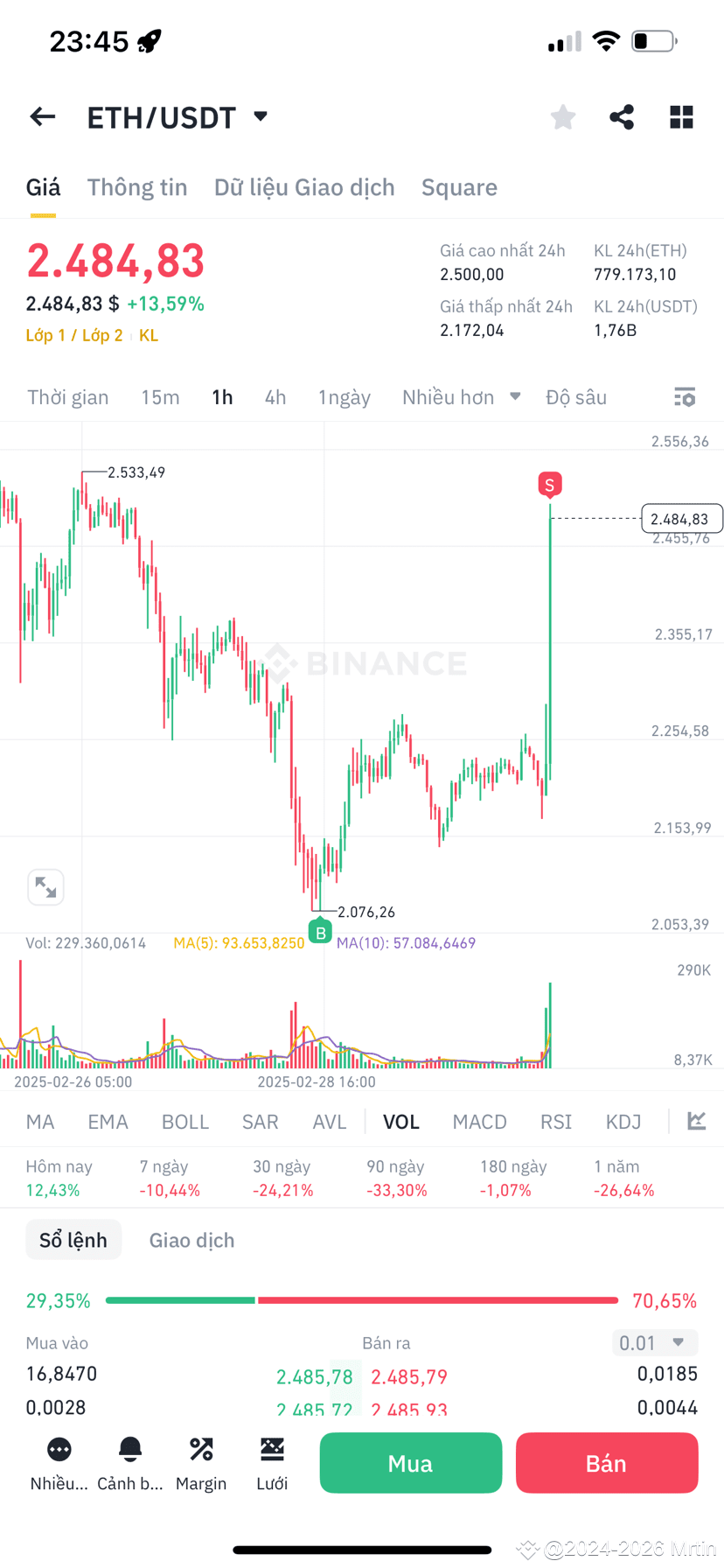Tap the buy/sell ratio bar
This screenshot has width=724, height=1568.
(361, 1300)
